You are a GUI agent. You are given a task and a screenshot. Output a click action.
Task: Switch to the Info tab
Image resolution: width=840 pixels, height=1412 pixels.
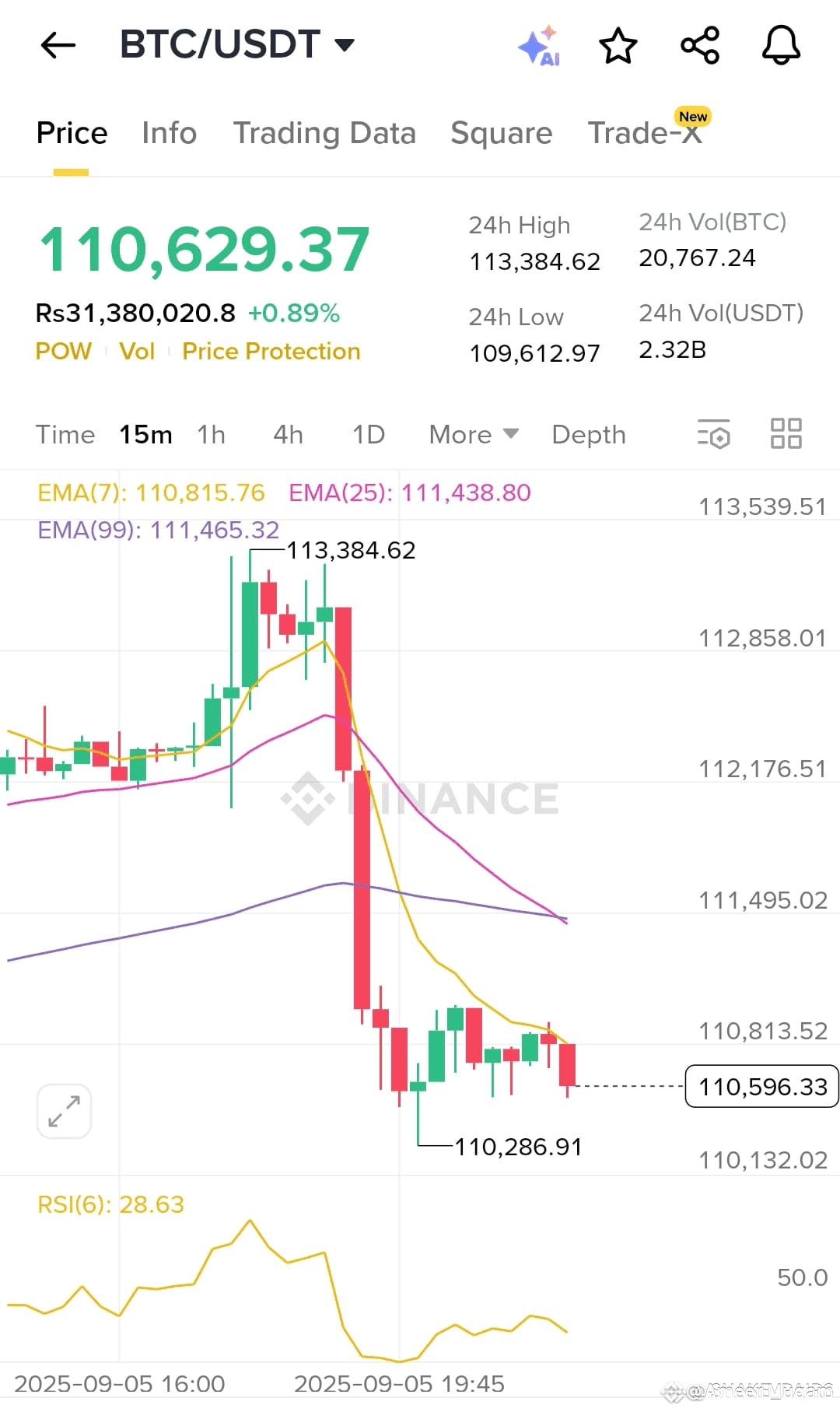click(169, 133)
